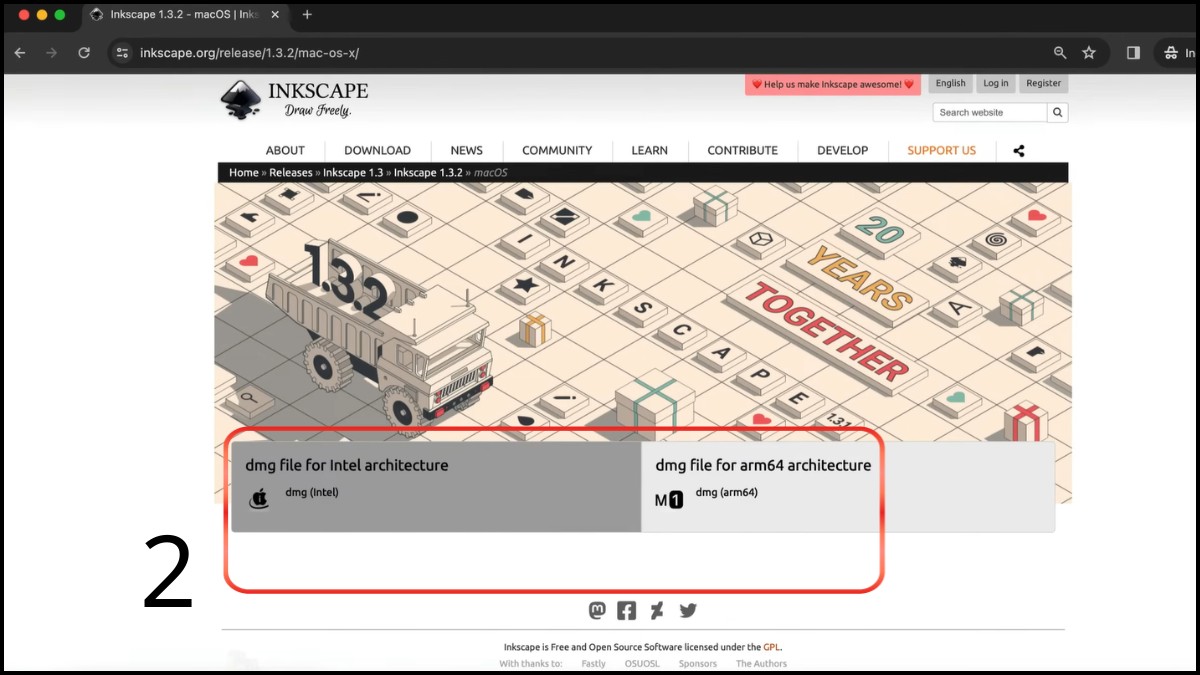Open the Sponsors link in footer
Screen dimensions: 1200x675
point(698,664)
